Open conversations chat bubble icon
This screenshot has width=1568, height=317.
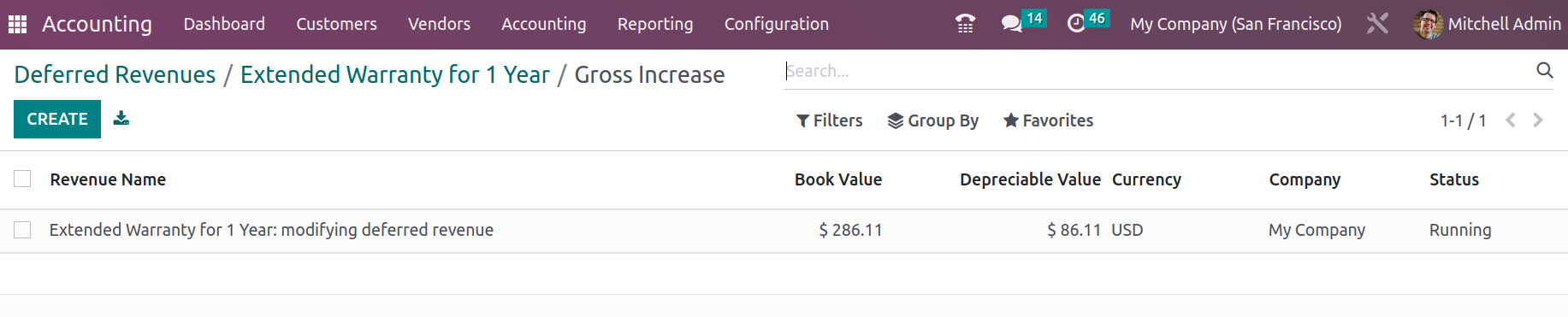[1012, 24]
